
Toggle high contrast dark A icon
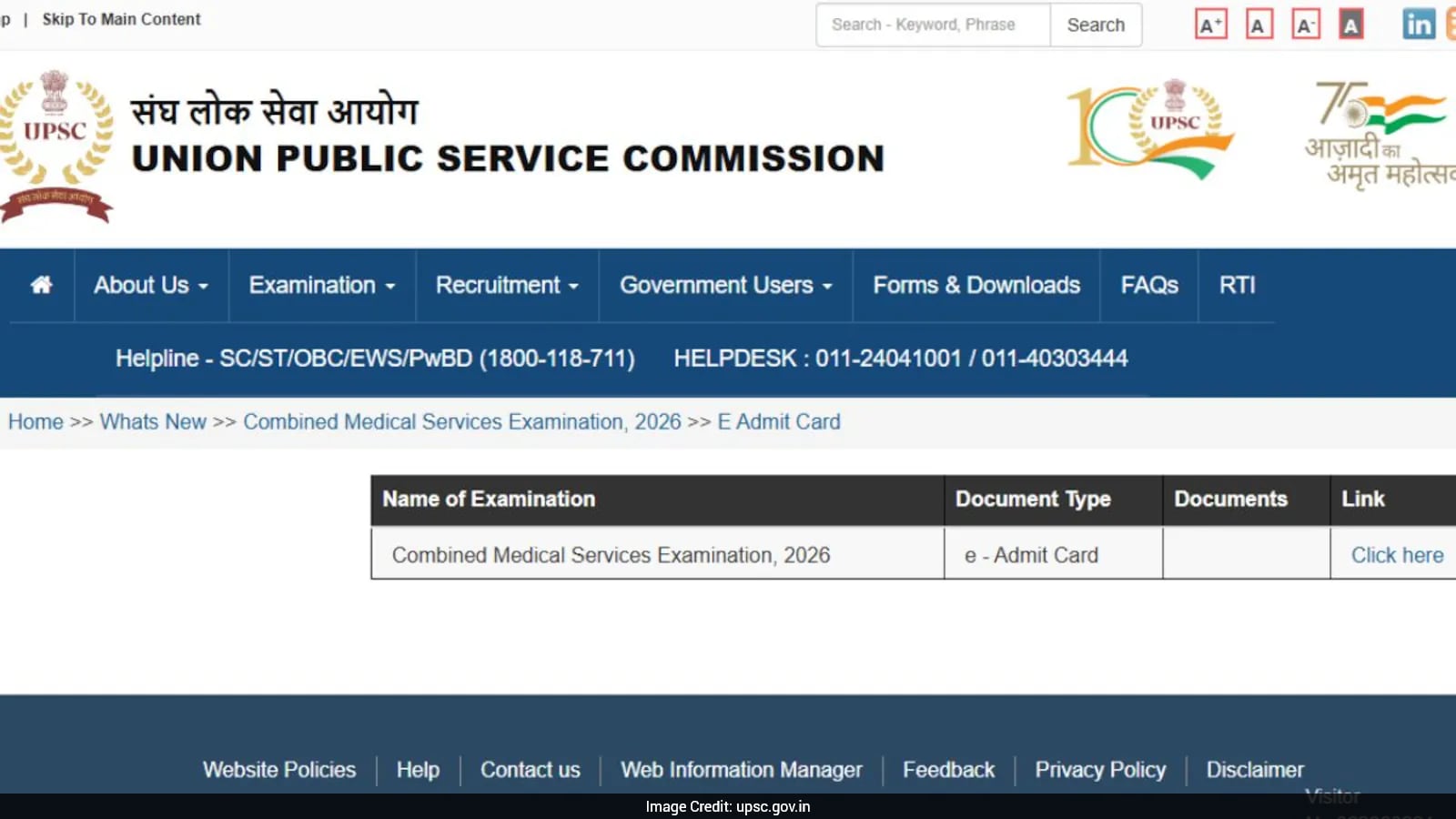click(1351, 25)
